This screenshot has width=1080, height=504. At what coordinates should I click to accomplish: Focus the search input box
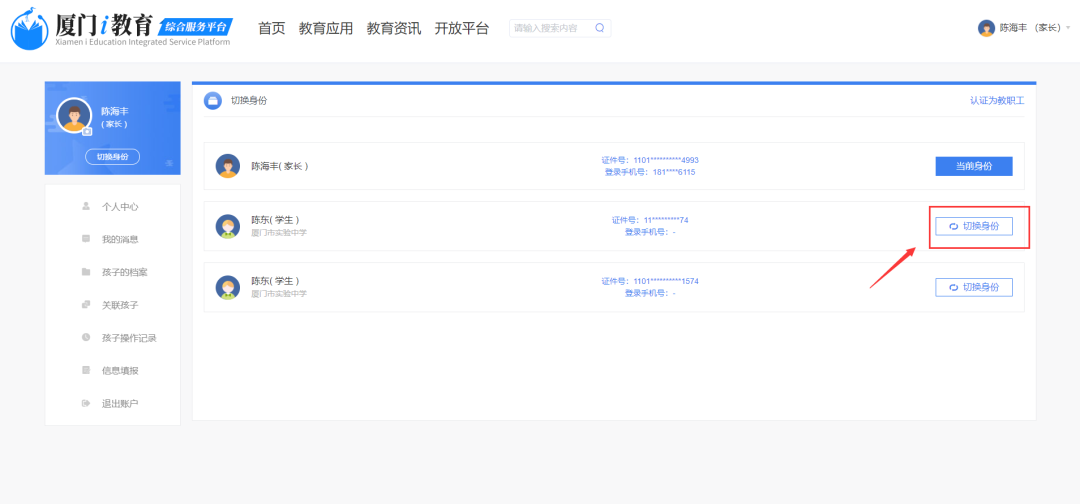[550, 28]
